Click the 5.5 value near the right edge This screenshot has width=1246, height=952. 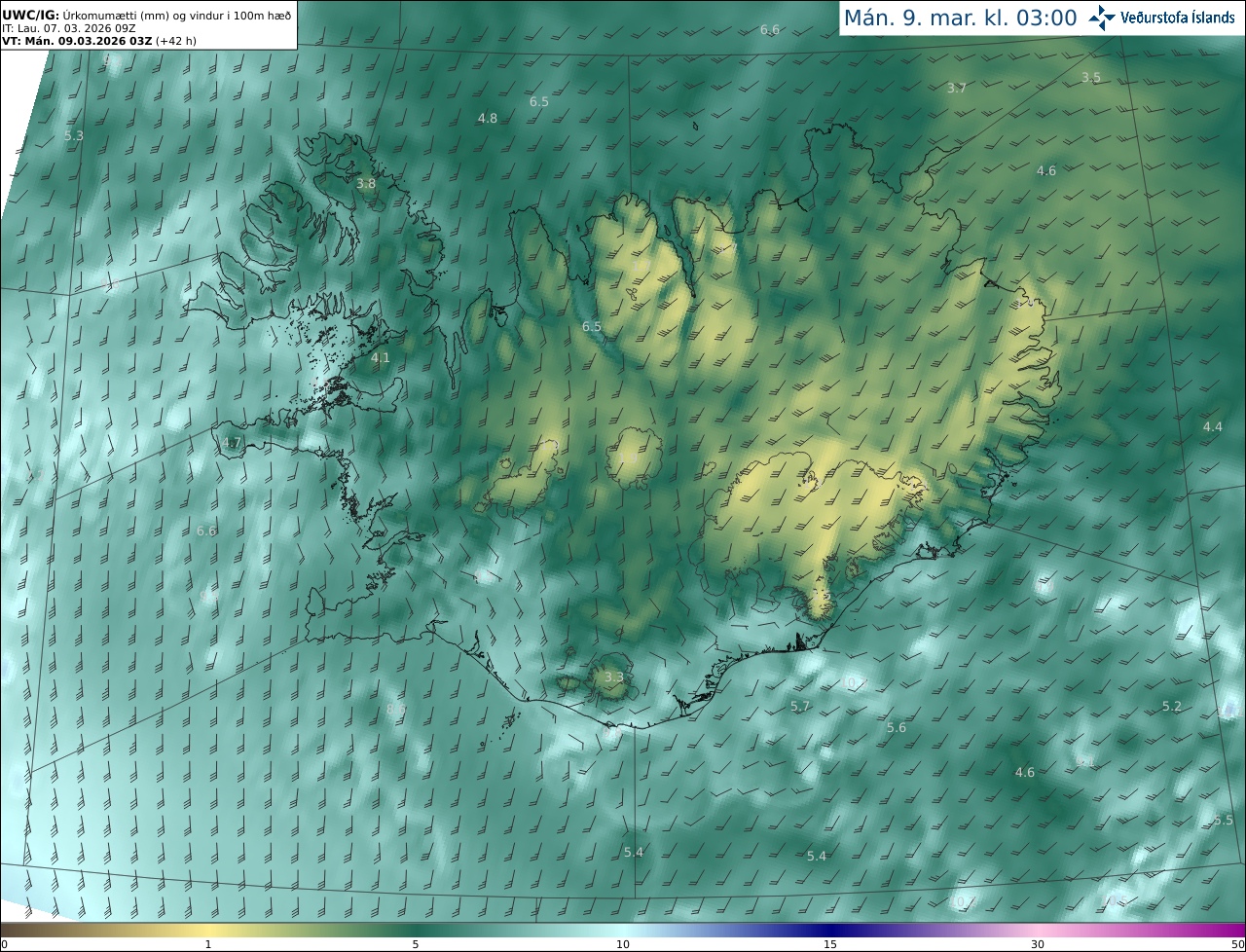tap(1224, 820)
